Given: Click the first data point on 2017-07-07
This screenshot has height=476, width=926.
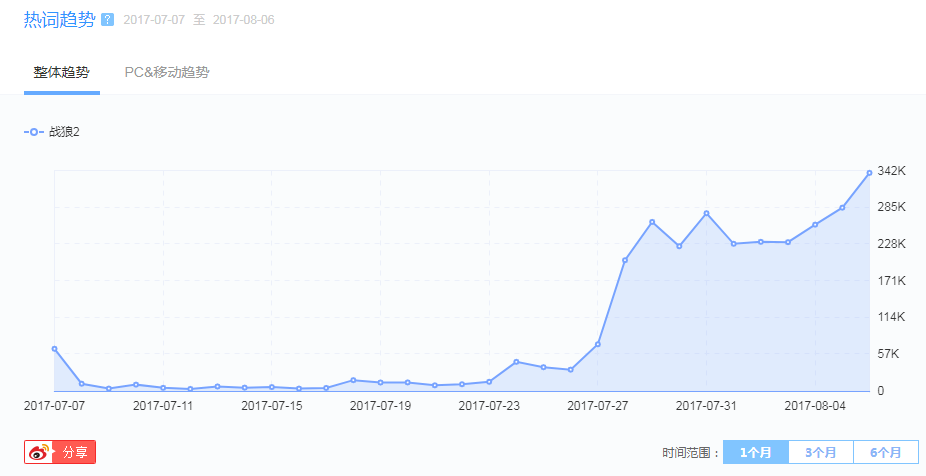Looking at the screenshot, I should pyautogui.click(x=54, y=349).
